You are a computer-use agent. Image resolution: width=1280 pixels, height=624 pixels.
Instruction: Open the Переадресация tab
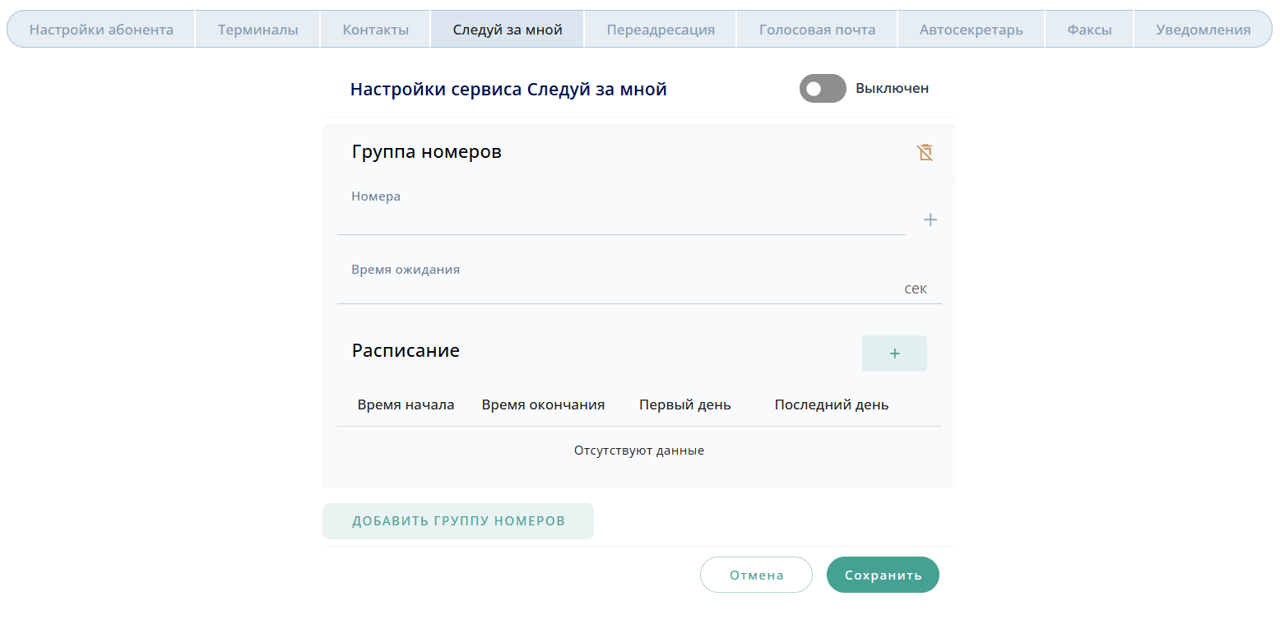pyautogui.click(x=660, y=30)
